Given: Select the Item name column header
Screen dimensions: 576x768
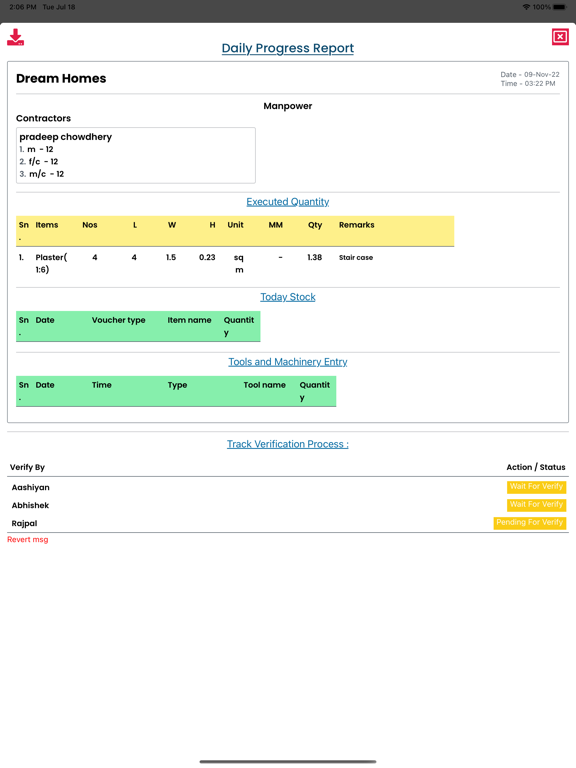Looking at the screenshot, I should pos(190,320).
